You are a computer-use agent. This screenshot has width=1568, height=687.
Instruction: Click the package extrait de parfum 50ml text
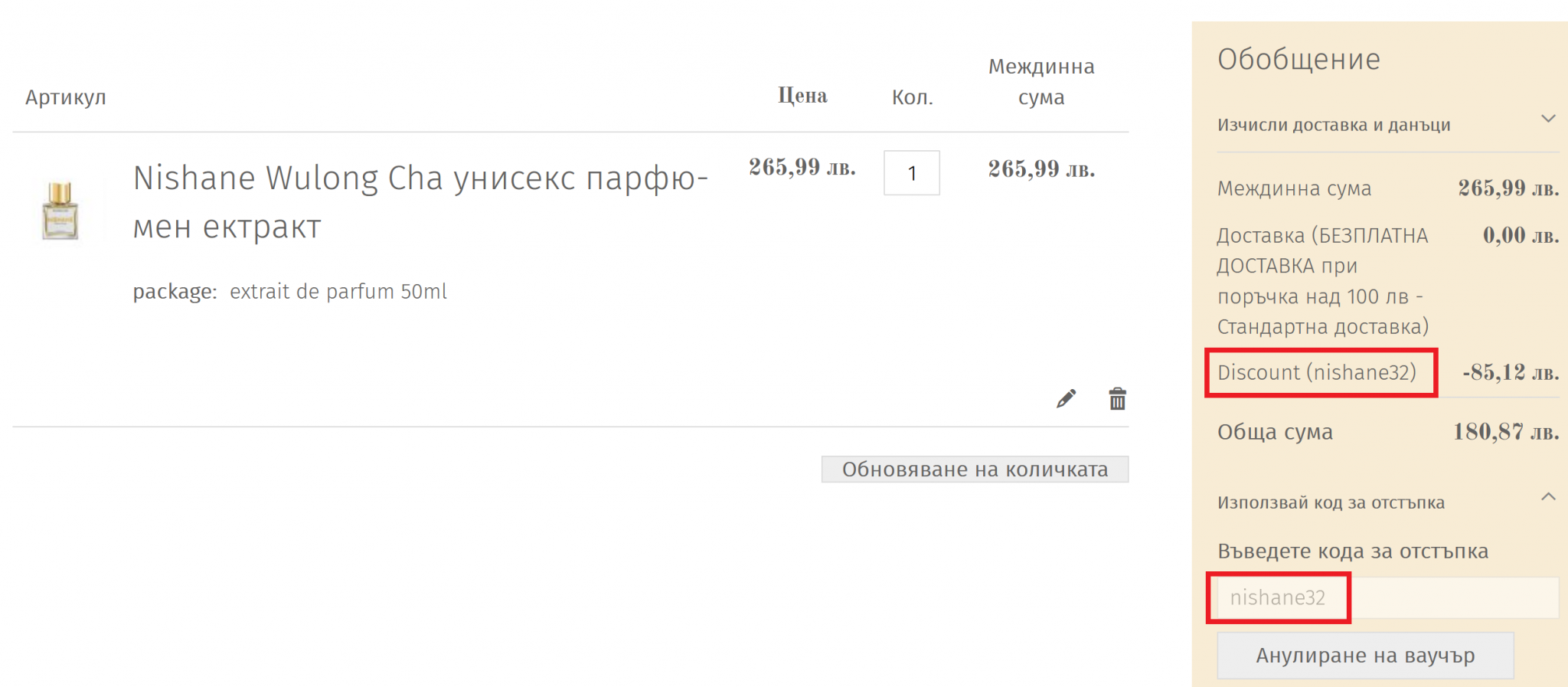coord(289,292)
